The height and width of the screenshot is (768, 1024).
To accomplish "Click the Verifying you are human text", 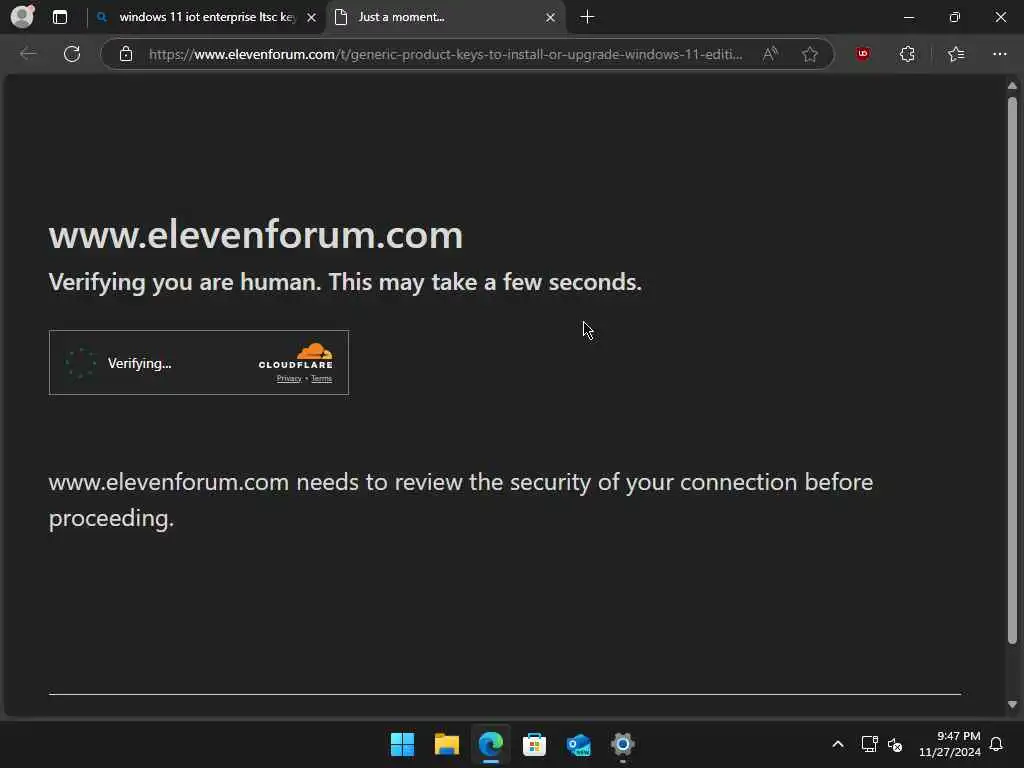I will 345,283.
